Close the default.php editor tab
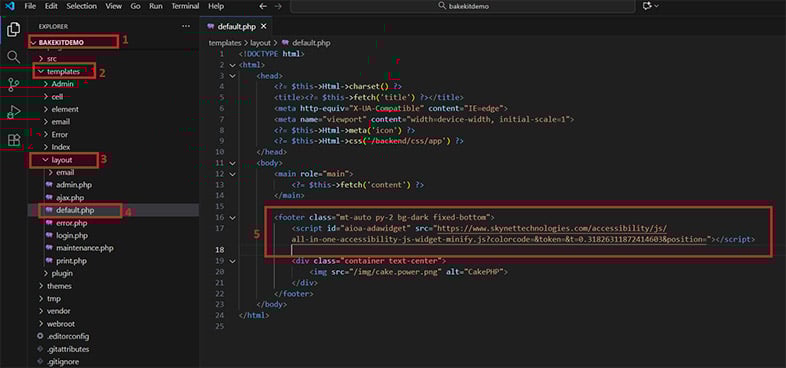 (264, 27)
